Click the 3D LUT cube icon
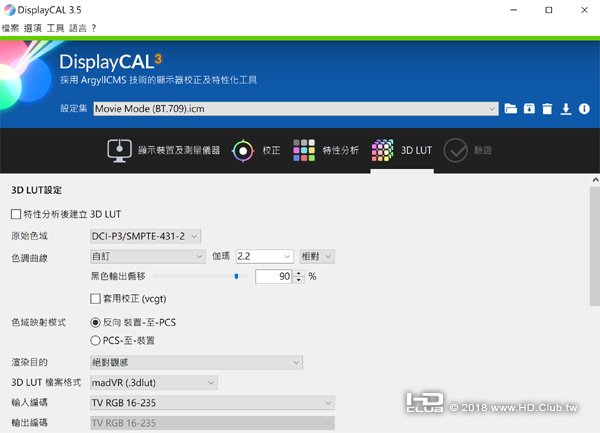600x433 pixels. (382, 150)
